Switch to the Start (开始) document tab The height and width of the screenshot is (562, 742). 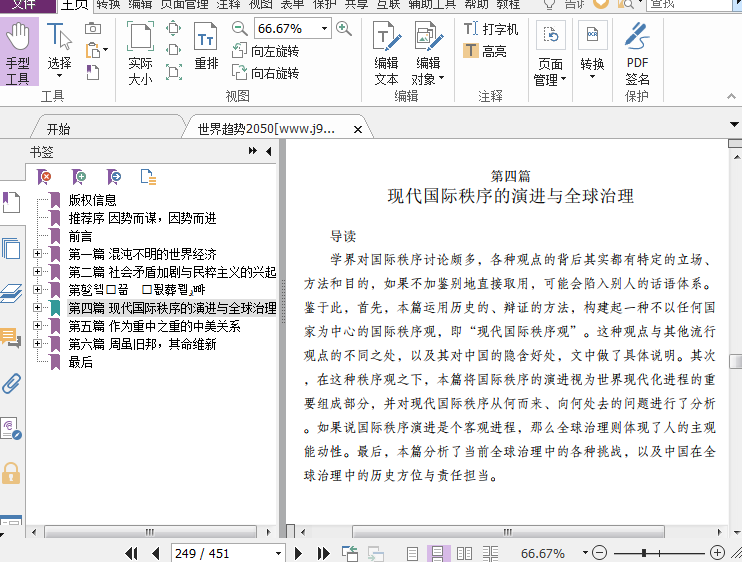click(x=59, y=129)
